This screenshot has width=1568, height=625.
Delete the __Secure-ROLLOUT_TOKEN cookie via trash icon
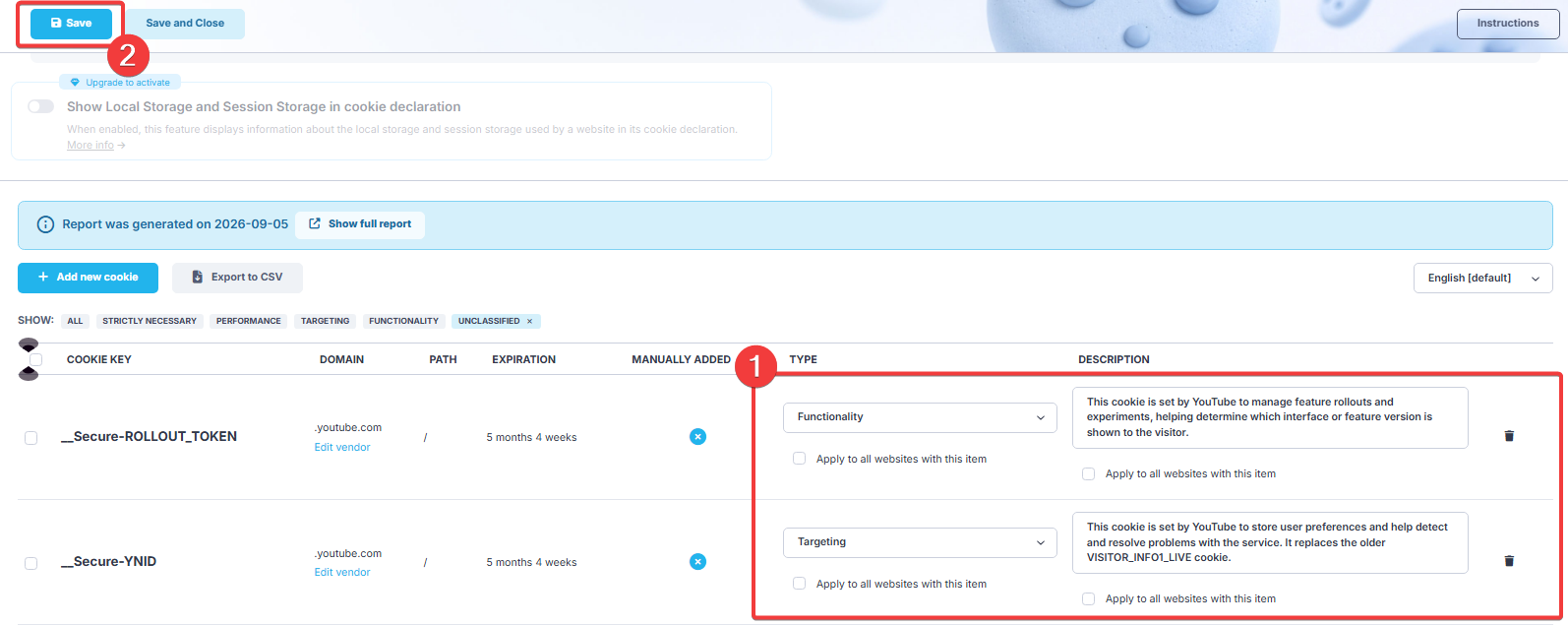(x=1509, y=436)
